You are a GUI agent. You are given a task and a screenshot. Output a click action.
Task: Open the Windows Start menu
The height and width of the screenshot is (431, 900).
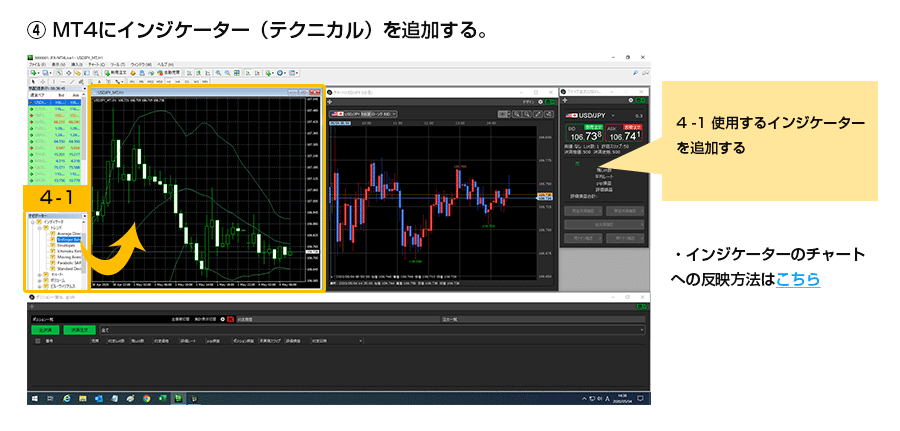tap(34, 398)
